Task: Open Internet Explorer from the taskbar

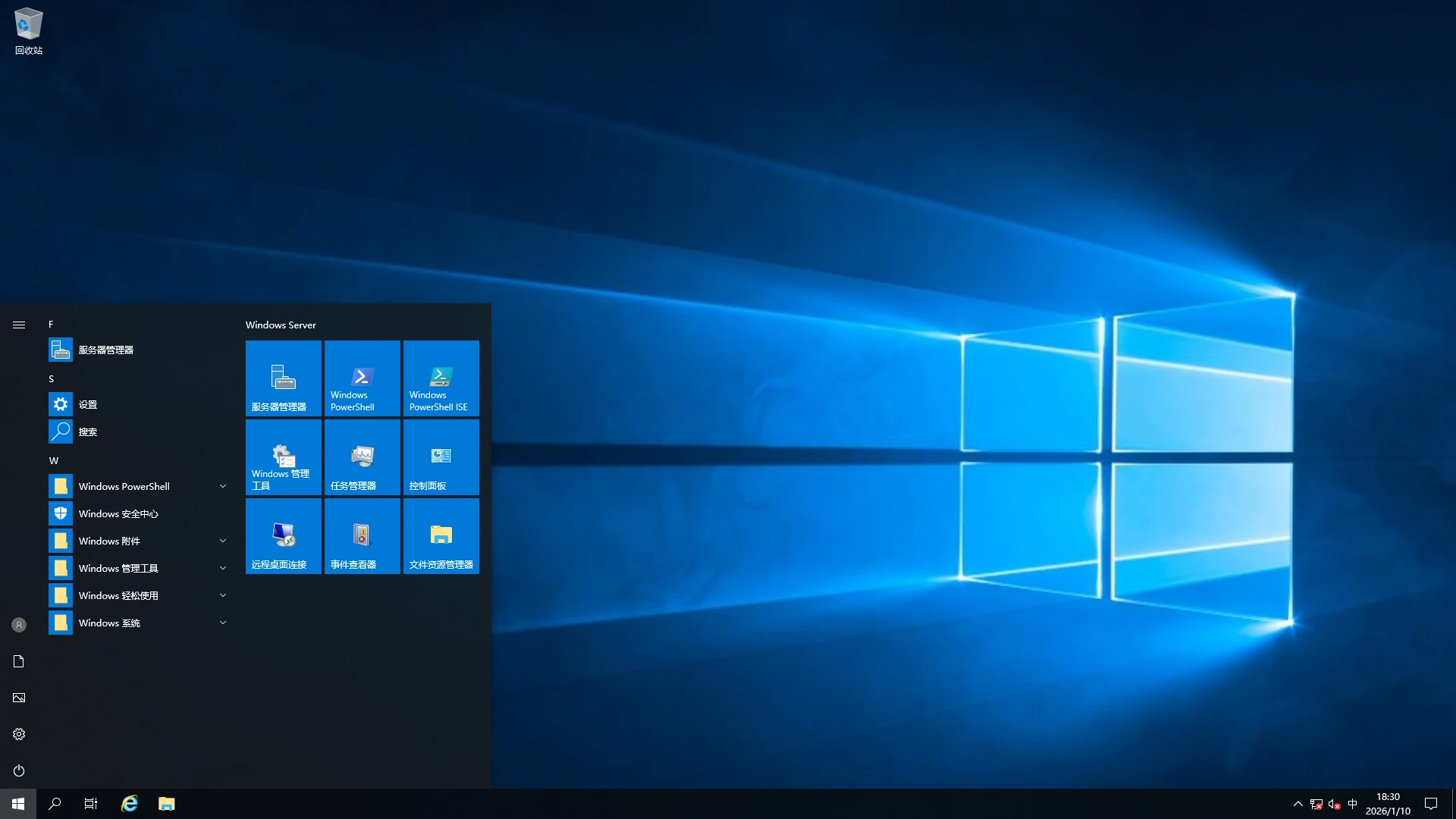Action: point(130,804)
